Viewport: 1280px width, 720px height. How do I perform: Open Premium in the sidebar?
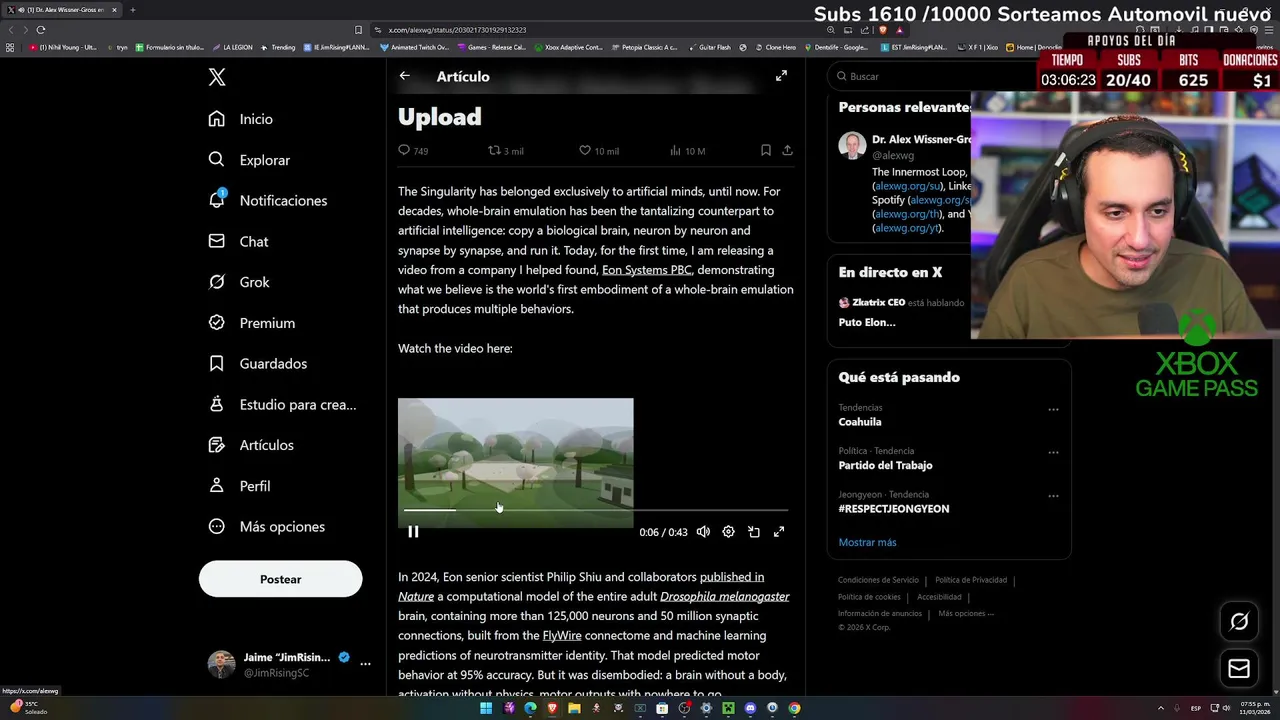click(x=251, y=323)
